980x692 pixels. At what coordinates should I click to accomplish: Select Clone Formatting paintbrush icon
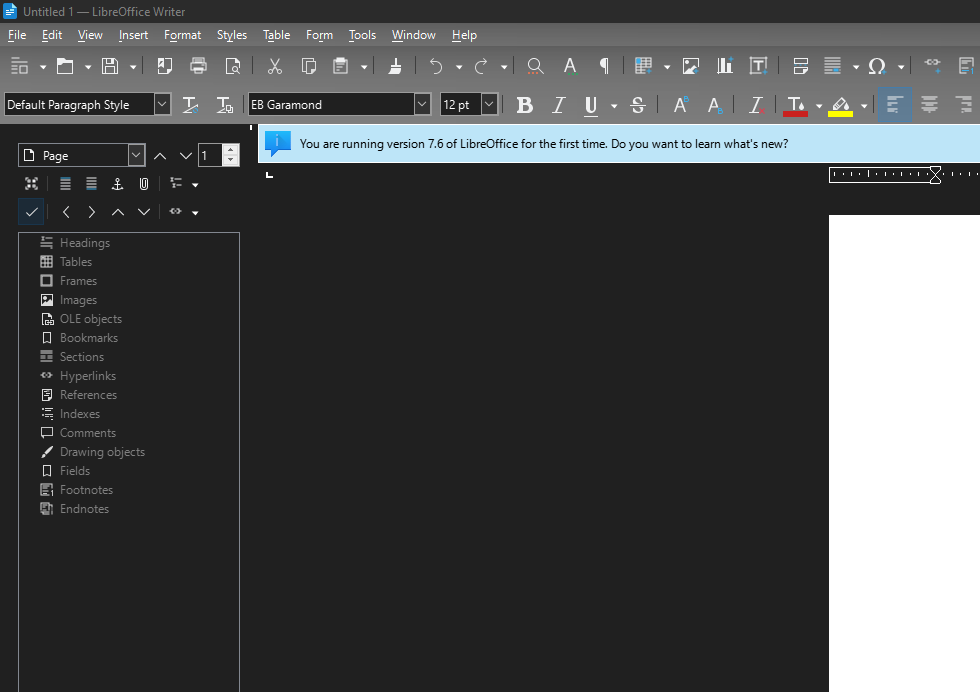[395, 66]
